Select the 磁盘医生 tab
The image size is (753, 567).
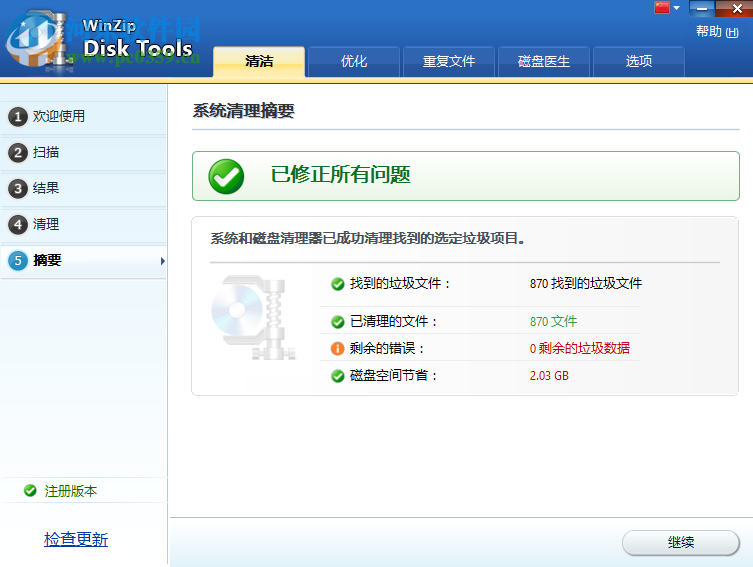tap(544, 61)
